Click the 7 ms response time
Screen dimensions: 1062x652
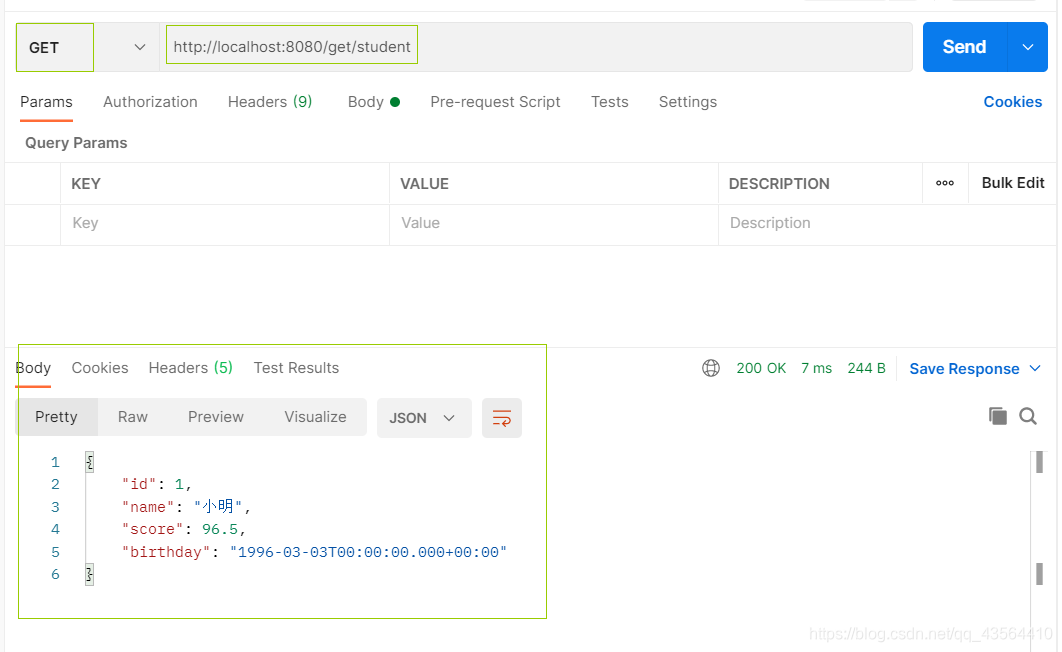point(816,368)
